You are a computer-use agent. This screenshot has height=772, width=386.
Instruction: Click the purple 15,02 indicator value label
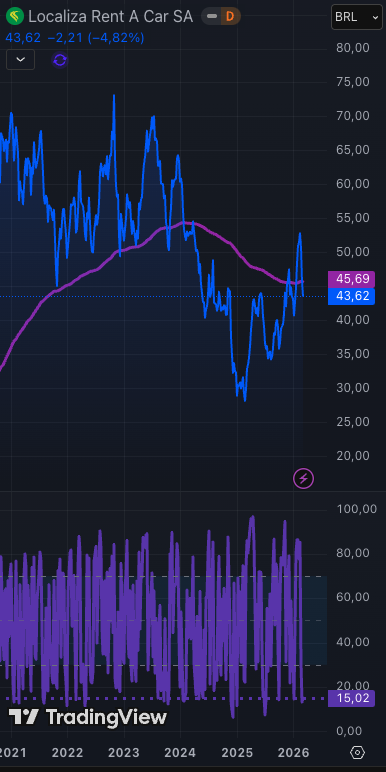(352, 698)
